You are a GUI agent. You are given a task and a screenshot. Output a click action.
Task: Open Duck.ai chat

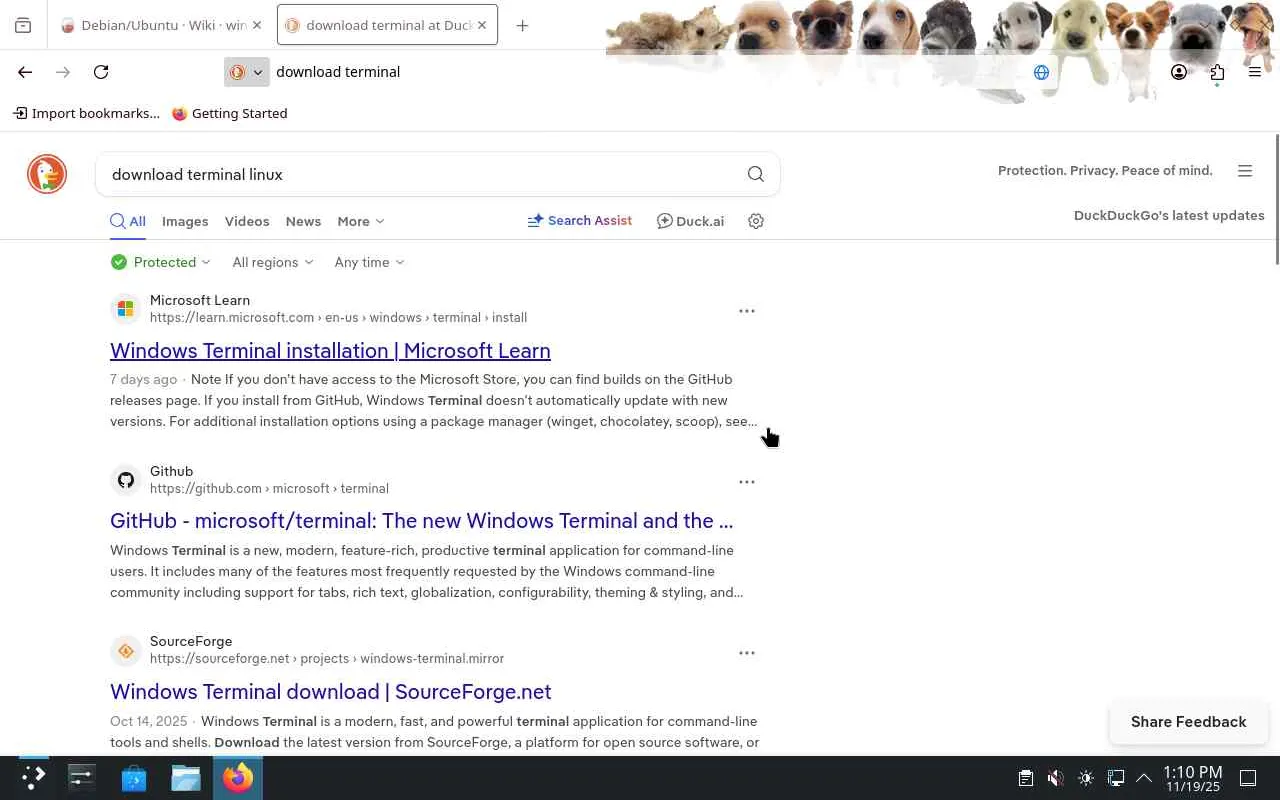[690, 221]
